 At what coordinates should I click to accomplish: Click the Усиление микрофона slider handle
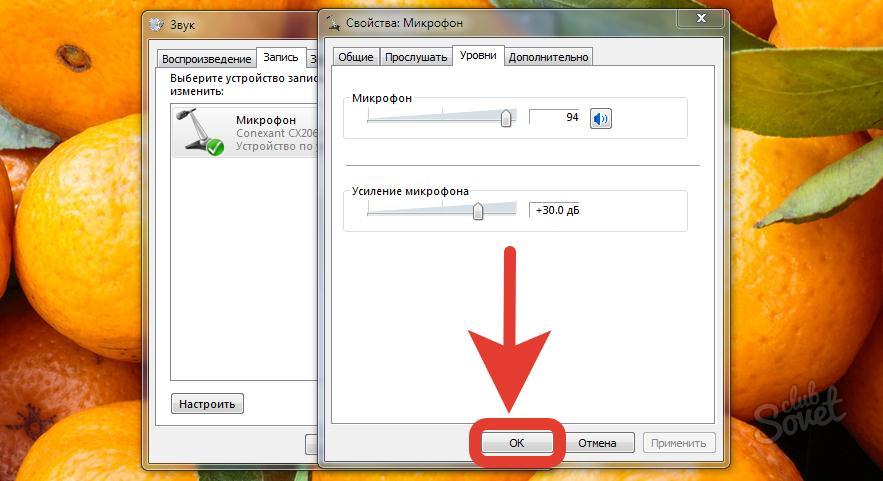(x=478, y=211)
